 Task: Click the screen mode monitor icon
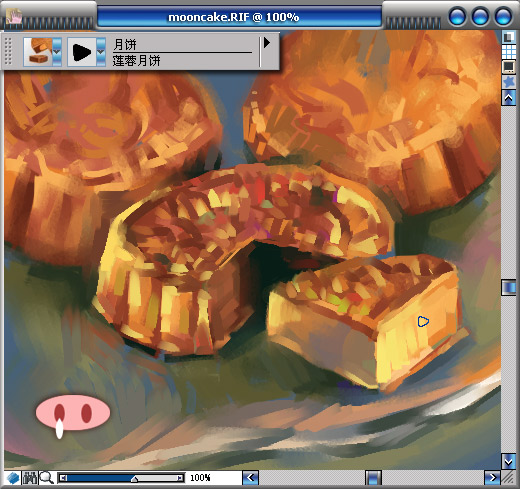pos(509,67)
